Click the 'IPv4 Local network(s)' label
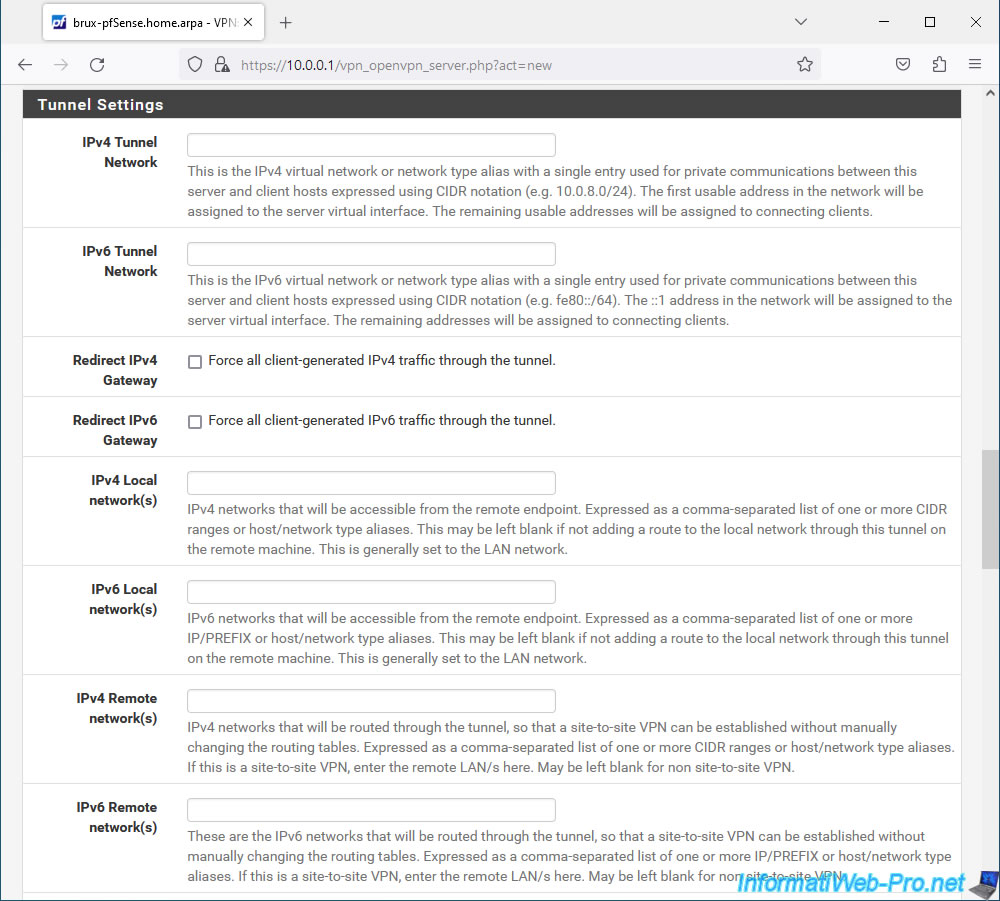 pyautogui.click(x=123, y=490)
